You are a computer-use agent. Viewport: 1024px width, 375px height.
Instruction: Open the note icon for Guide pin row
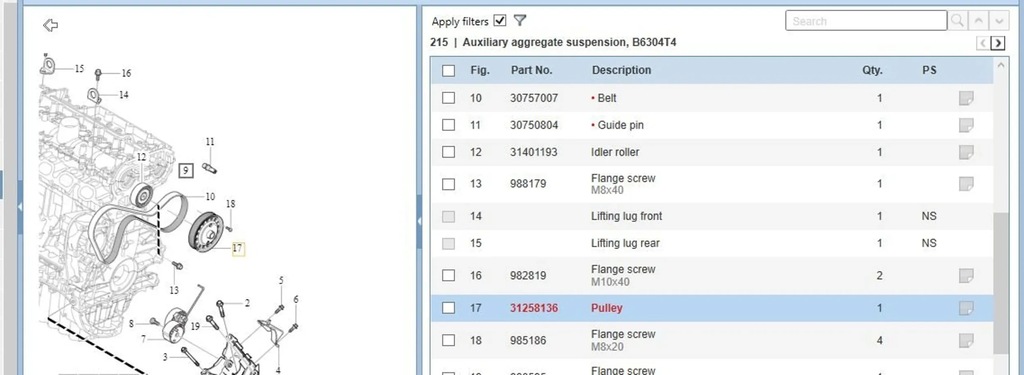coord(966,125)
